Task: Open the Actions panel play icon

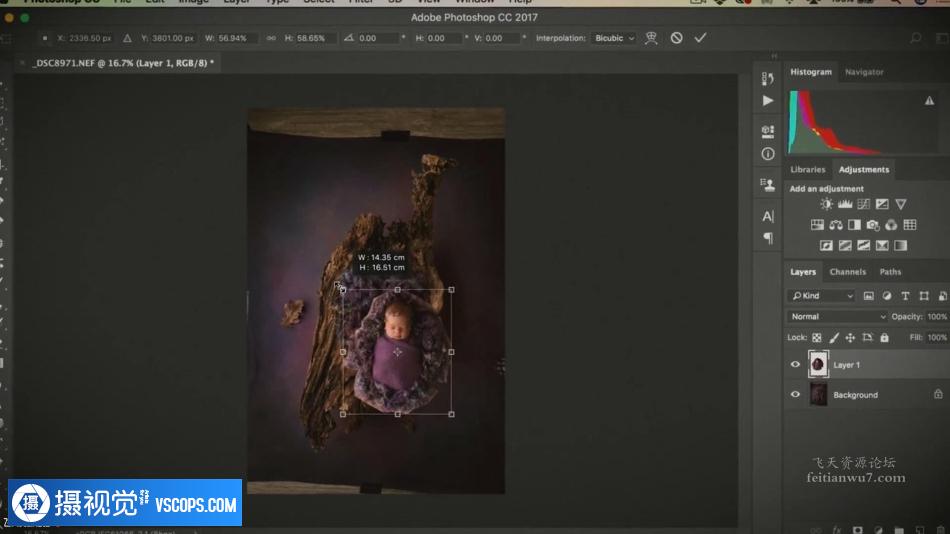Action: [x=768, y=101]
